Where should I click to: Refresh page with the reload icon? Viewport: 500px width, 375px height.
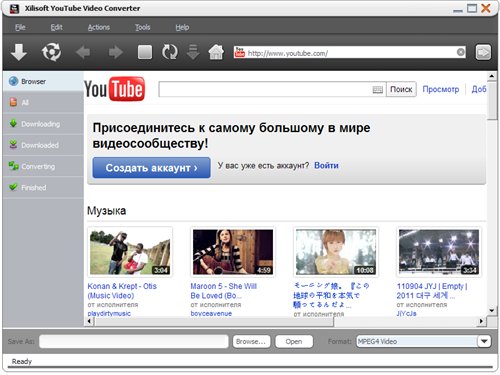click(x=170, y=52)
